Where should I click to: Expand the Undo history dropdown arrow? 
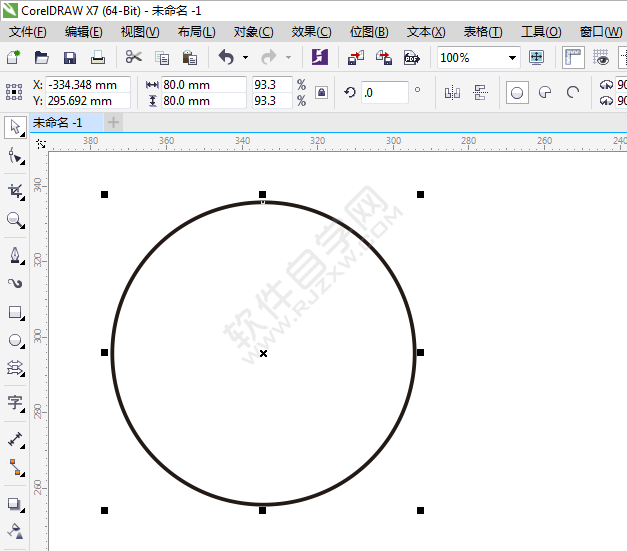coord(245,58)
